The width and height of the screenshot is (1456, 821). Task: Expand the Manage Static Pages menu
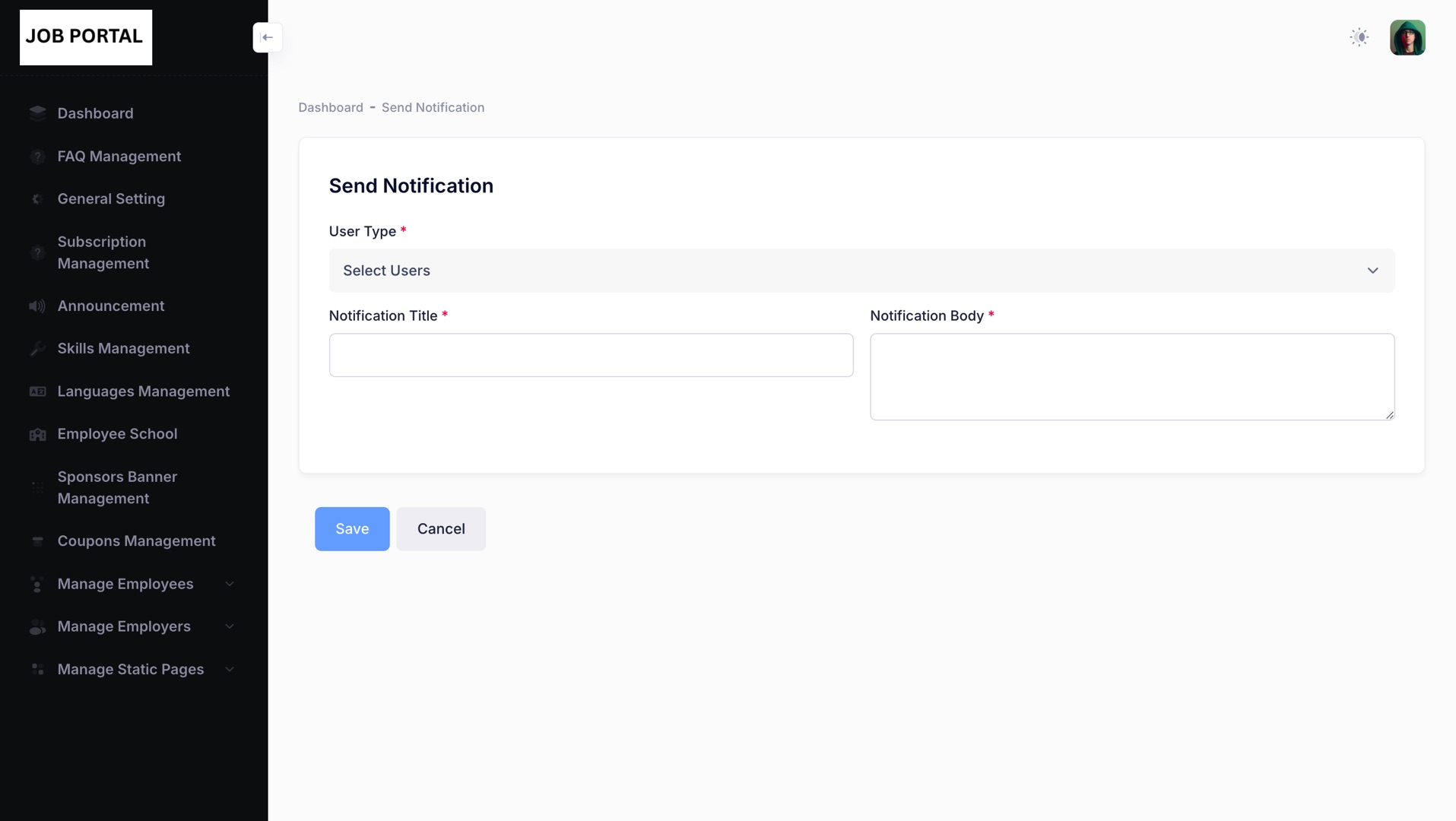(x=229, y=669)
